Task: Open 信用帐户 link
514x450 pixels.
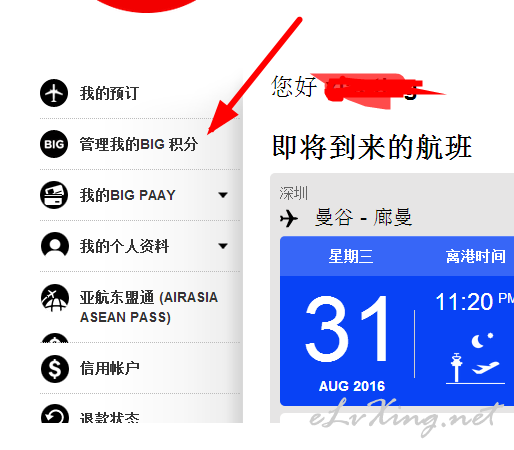Action: [109, 368]
